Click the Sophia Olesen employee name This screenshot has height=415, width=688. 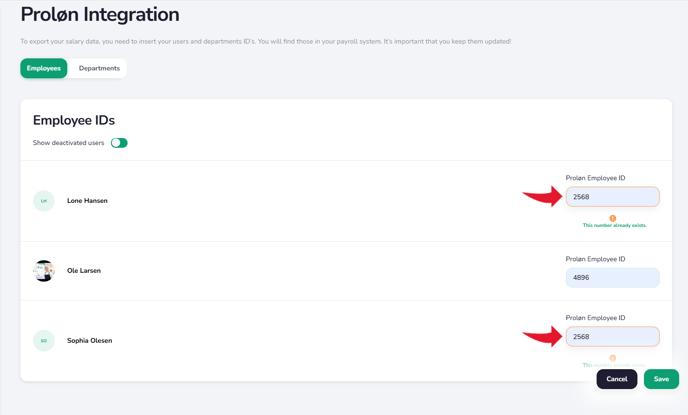[89, 341]
